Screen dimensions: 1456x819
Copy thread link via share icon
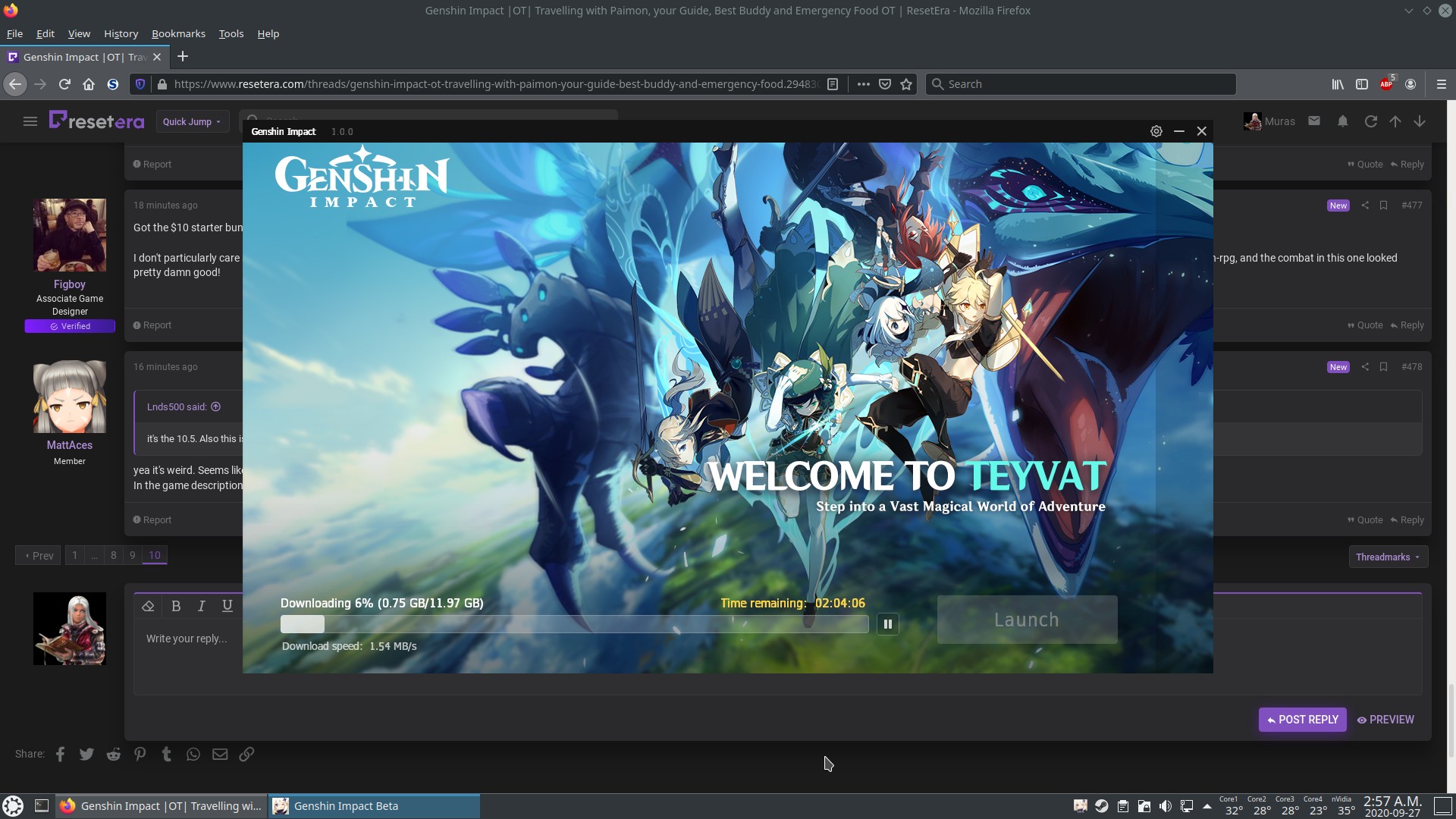click(x=246, y=755)
